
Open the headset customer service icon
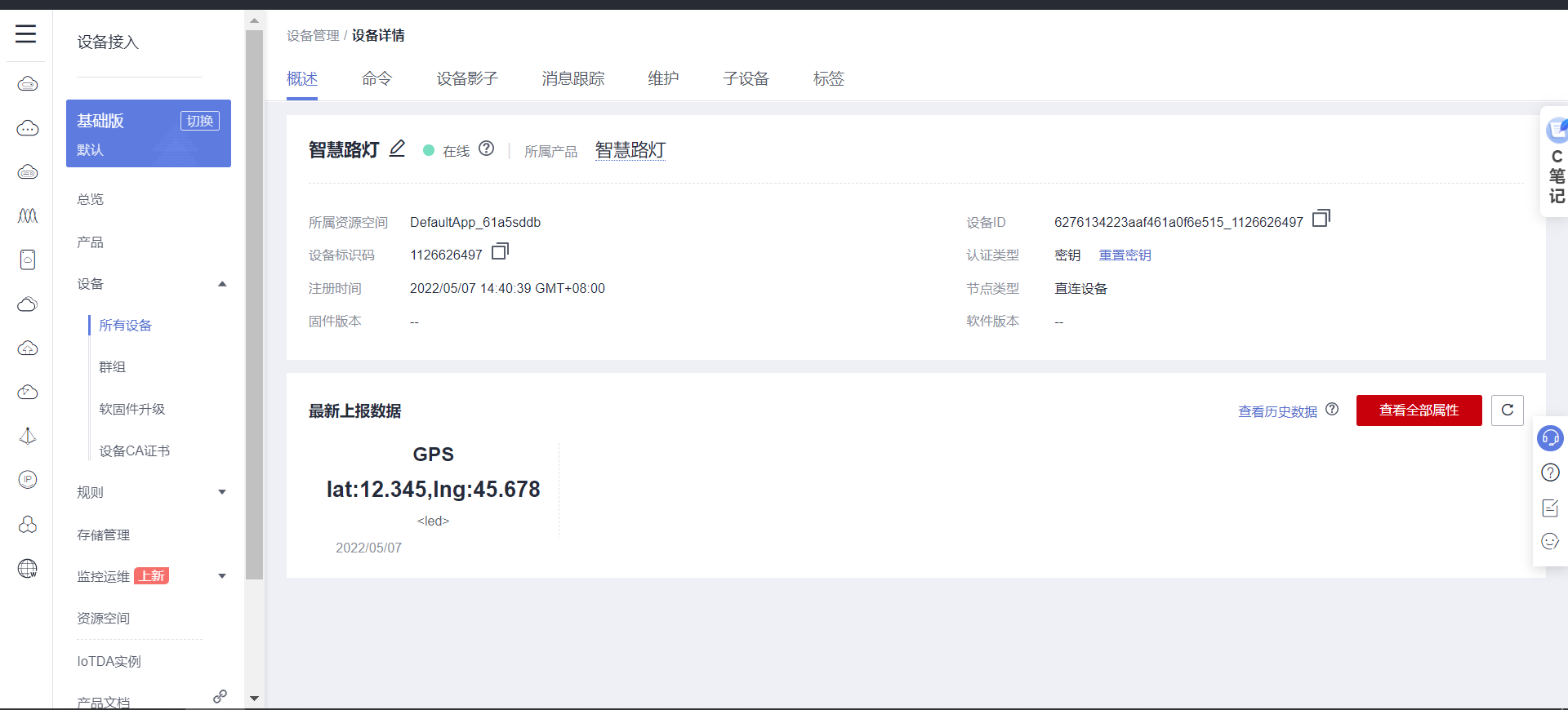pyautogui.click(x=1550, y=438)
